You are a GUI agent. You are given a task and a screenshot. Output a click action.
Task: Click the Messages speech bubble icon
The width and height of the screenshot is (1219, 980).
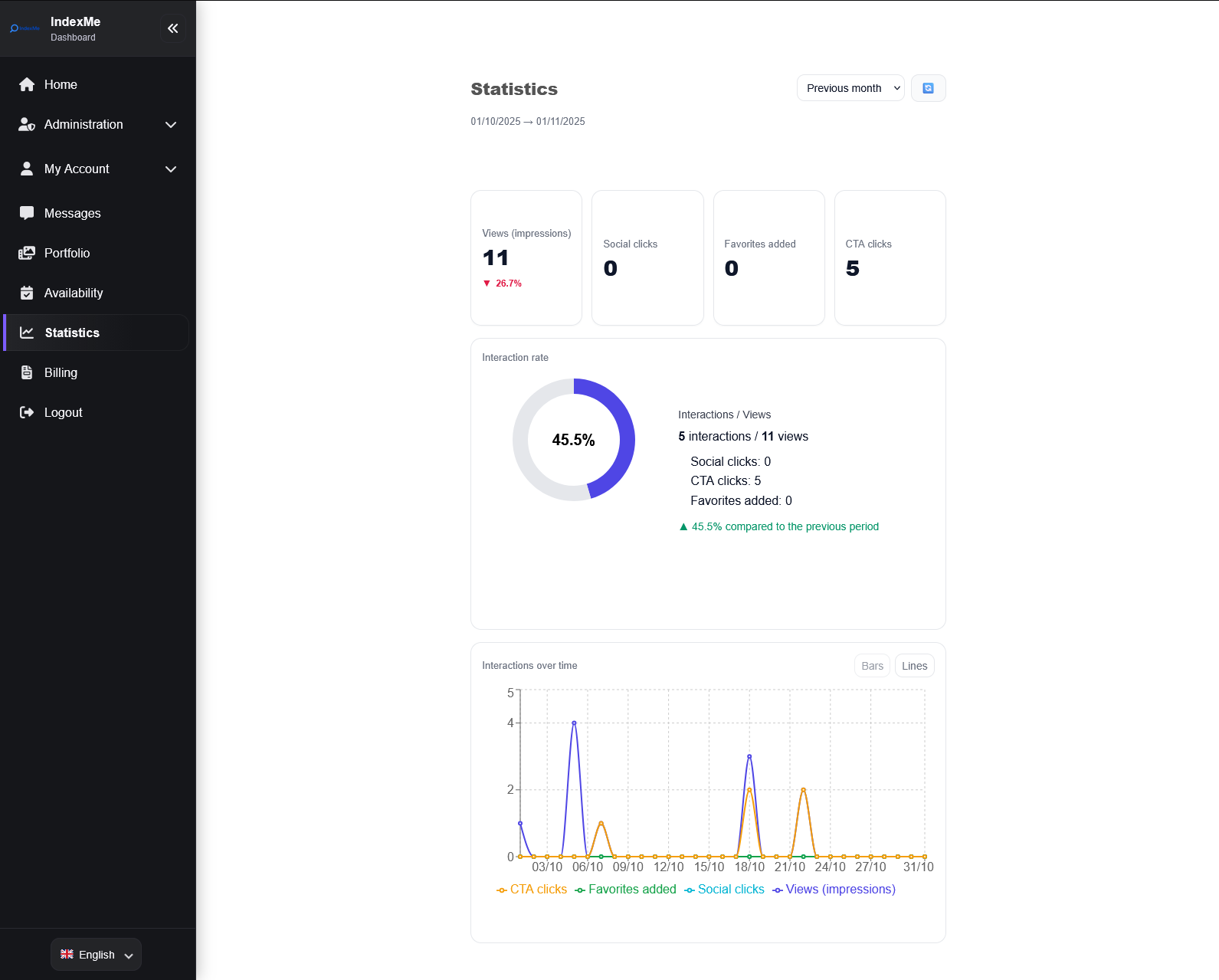coord(27,213)
